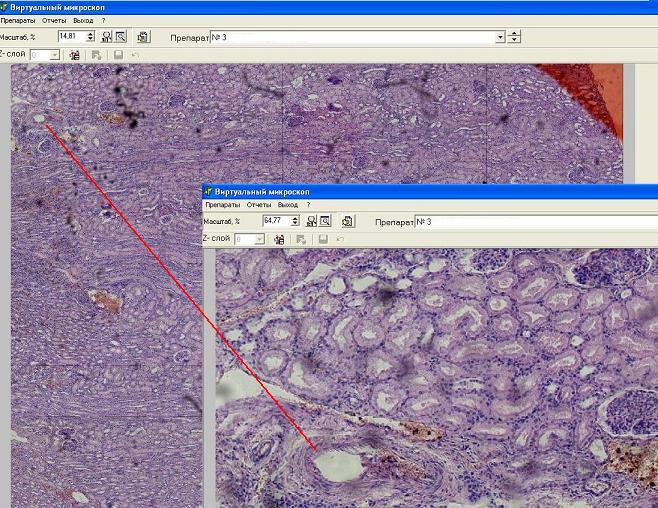The width and height of the screenshot is (658, 508).
Task: Click save diskette icon in back window toolbar
Action: pyautogui.click(x=118, y=55)
